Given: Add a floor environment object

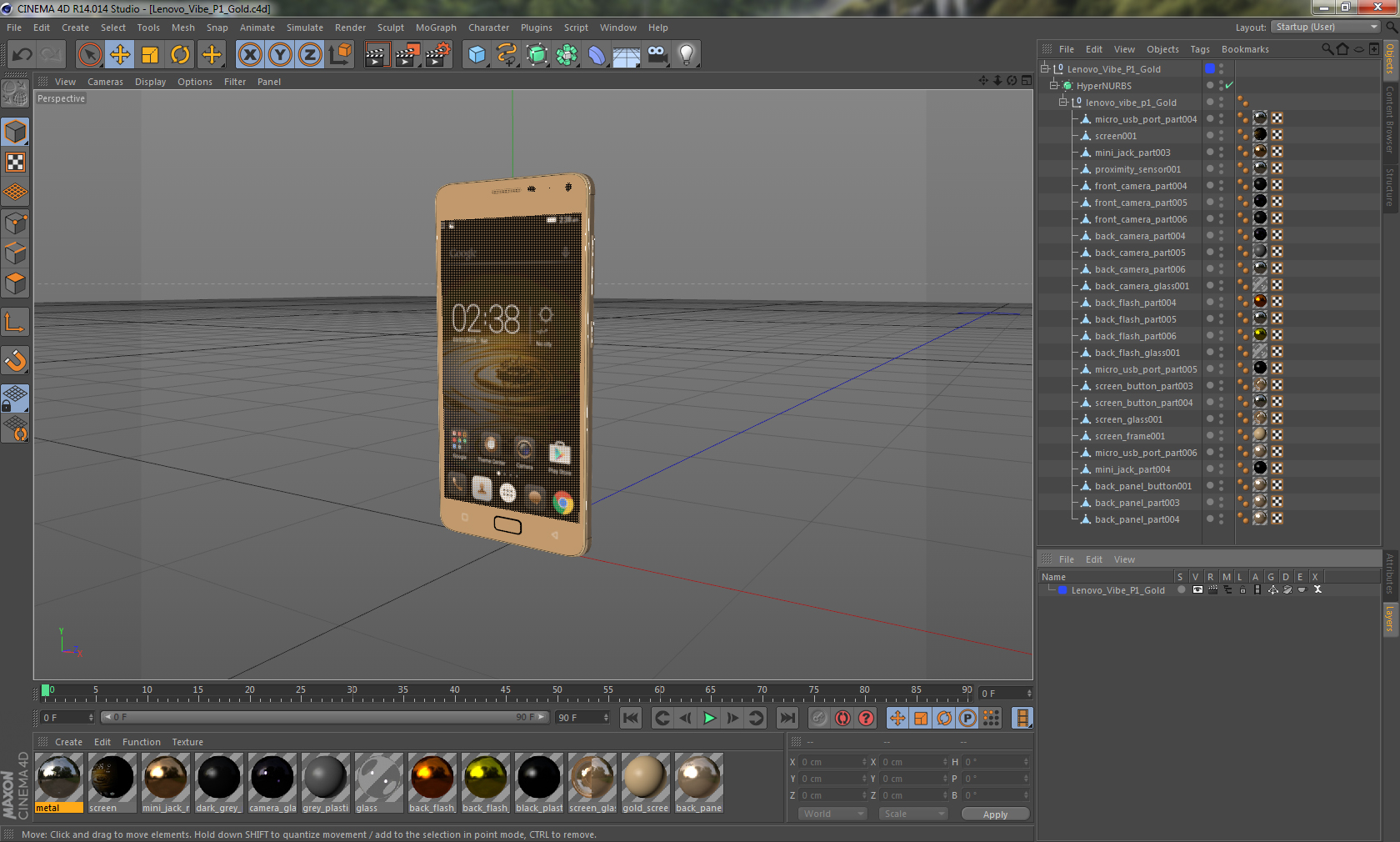Looking at the screenshot, I should (x=627, y=55).
